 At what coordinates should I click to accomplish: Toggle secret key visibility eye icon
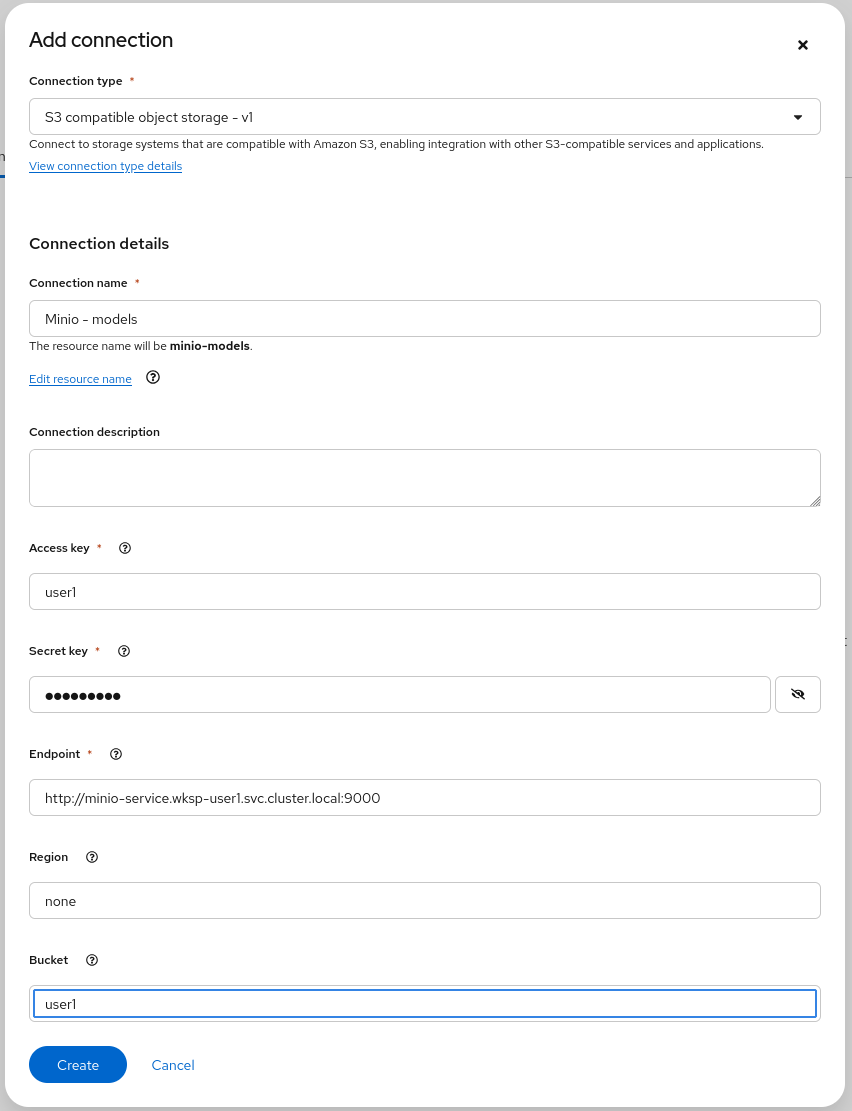point(797,694)
